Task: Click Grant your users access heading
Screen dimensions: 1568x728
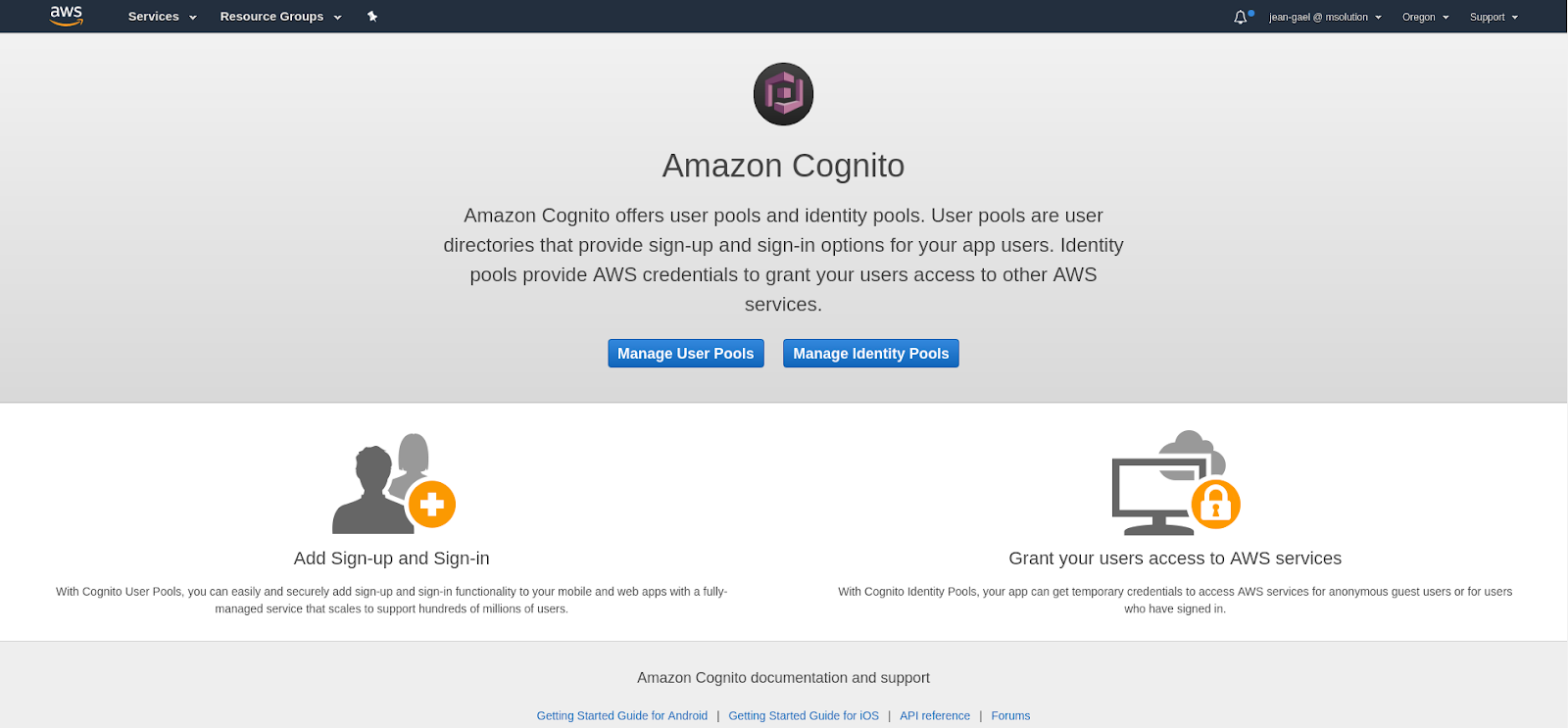Action: coord(1175,558)
